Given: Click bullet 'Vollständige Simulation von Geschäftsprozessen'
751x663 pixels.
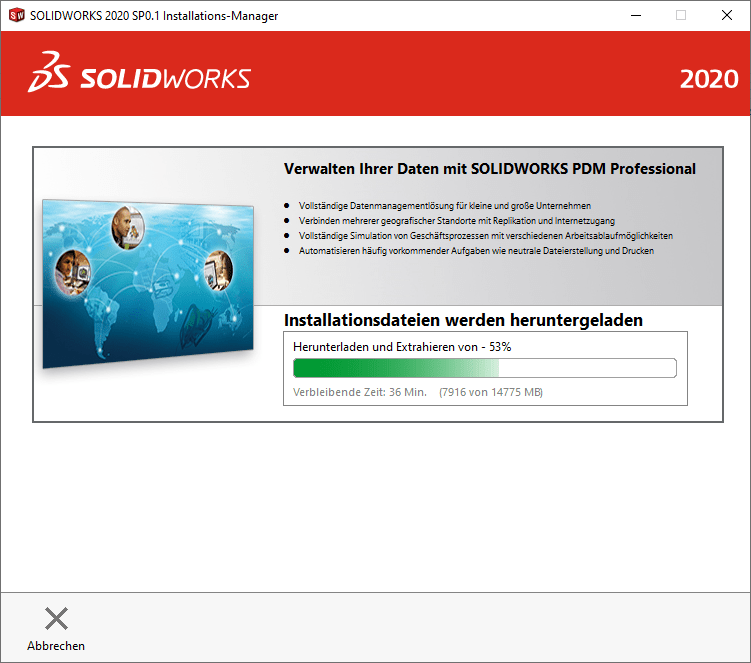Looking at the screenshot, I should point(486,236).
